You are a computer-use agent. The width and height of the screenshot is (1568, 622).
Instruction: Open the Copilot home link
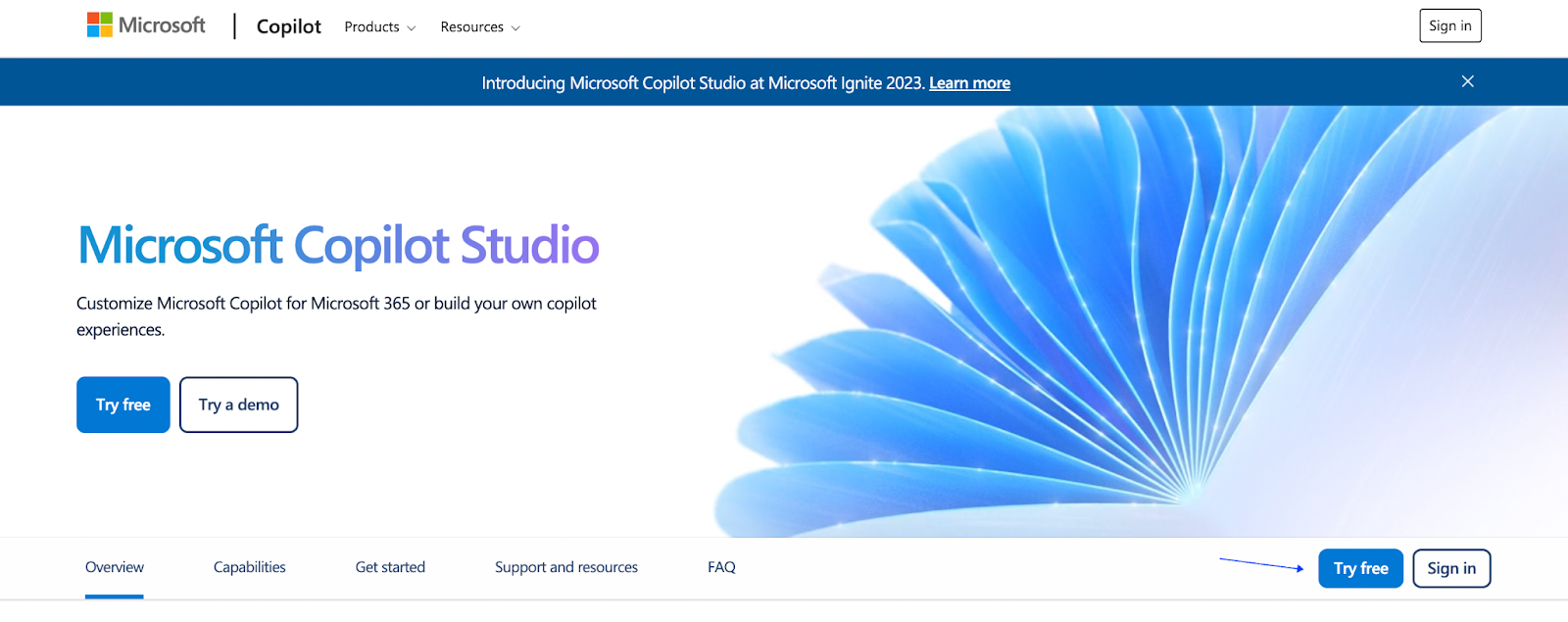288,26
